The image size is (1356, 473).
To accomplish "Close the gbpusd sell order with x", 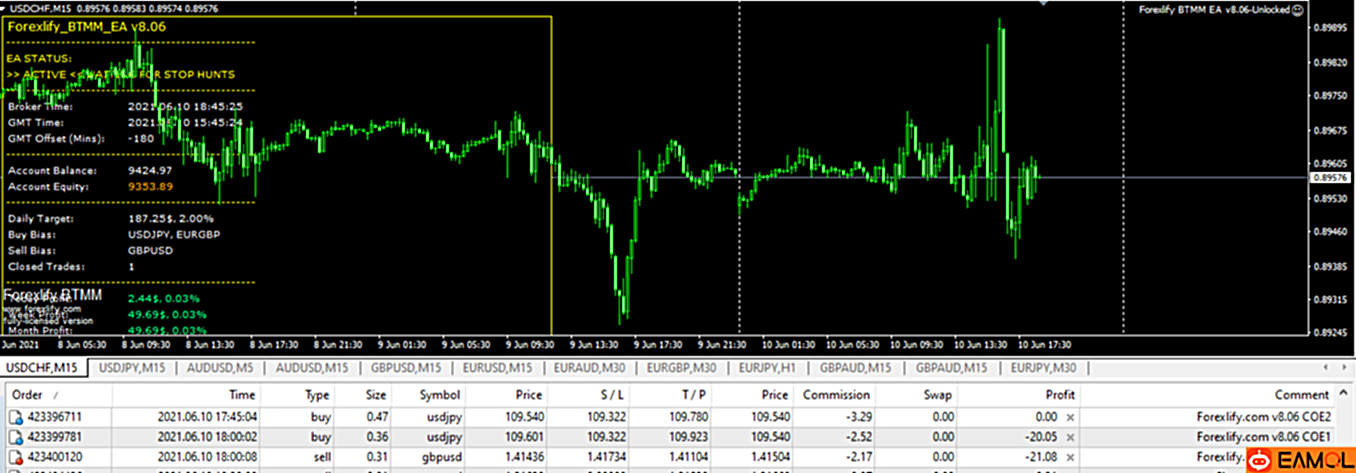I will tap(1069, 456).
